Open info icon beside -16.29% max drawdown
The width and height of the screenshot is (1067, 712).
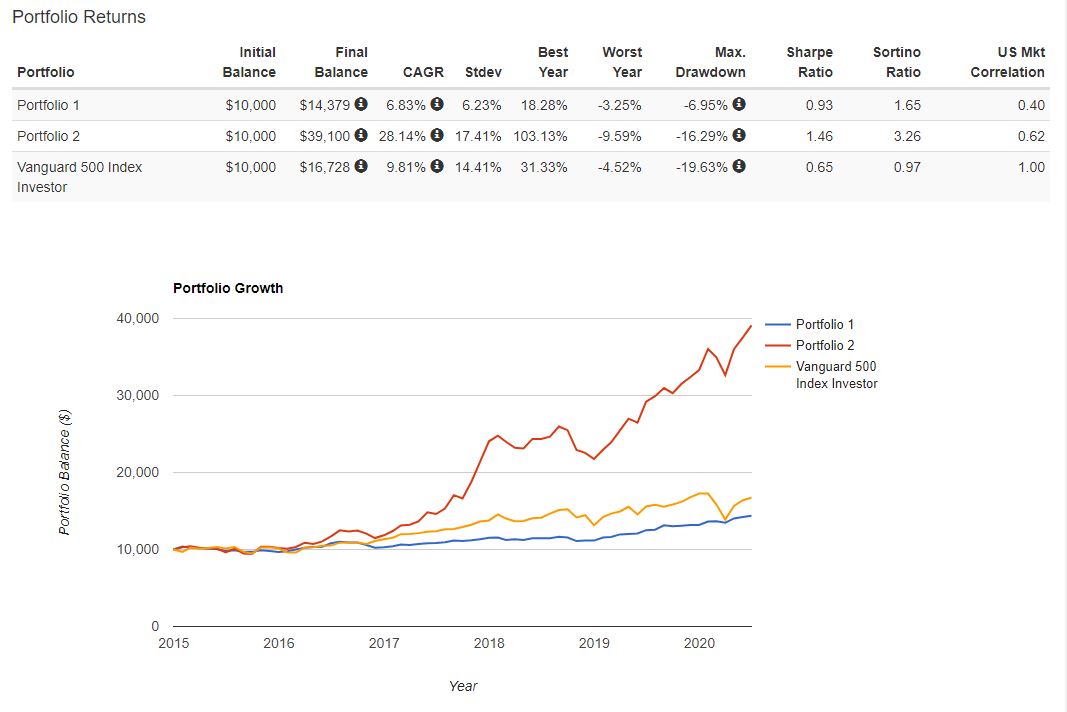click(739, 136)
